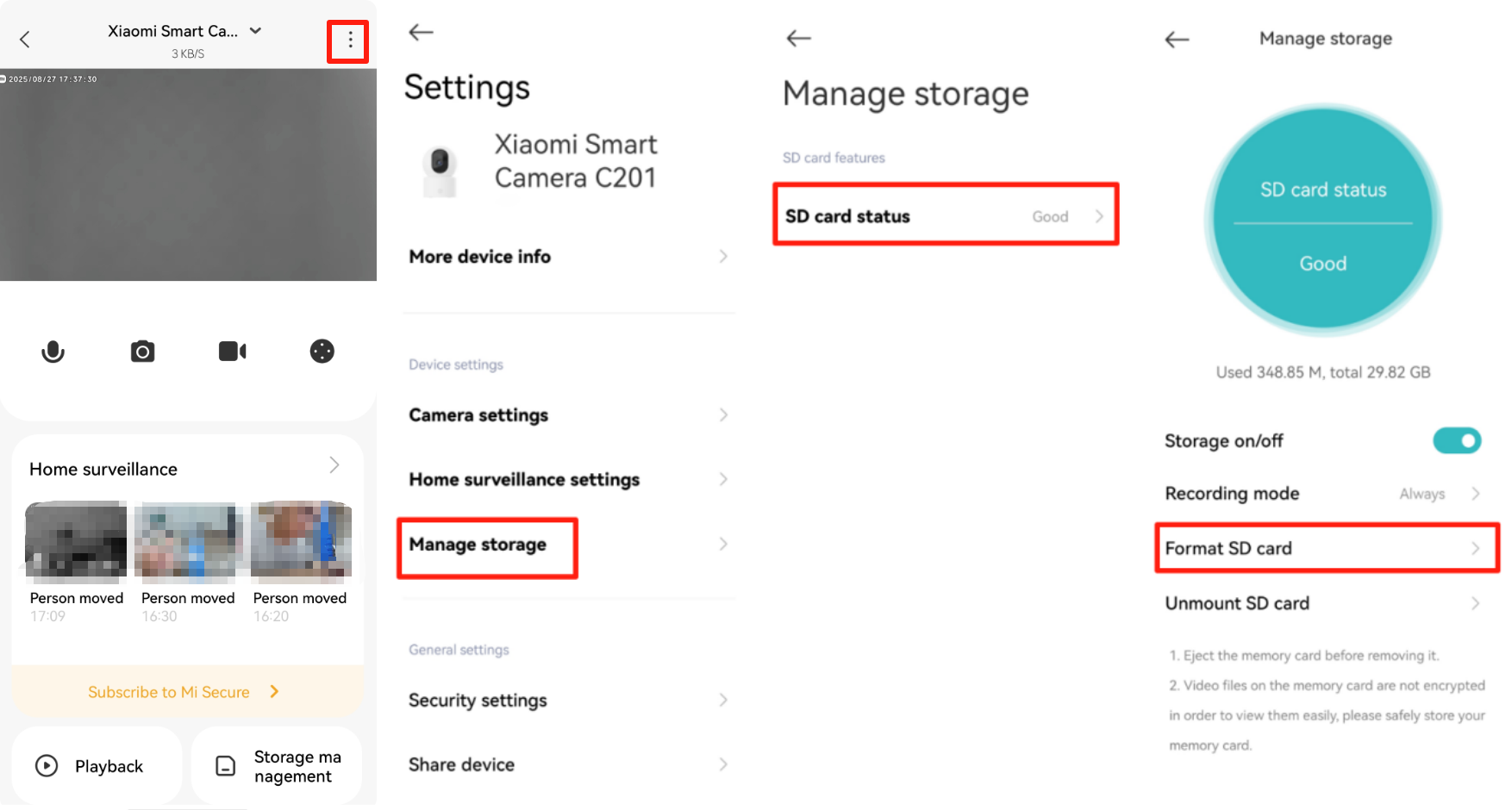Go back from the SD card details page
The image size is (1512, 810).
click(x=1177, y=39)
